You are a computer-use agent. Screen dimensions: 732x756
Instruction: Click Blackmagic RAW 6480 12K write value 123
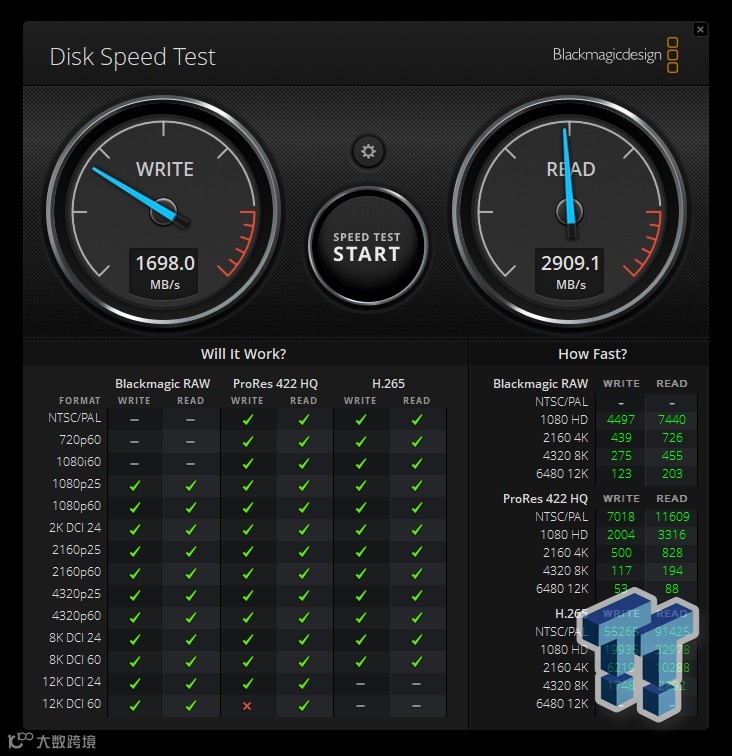621,474
